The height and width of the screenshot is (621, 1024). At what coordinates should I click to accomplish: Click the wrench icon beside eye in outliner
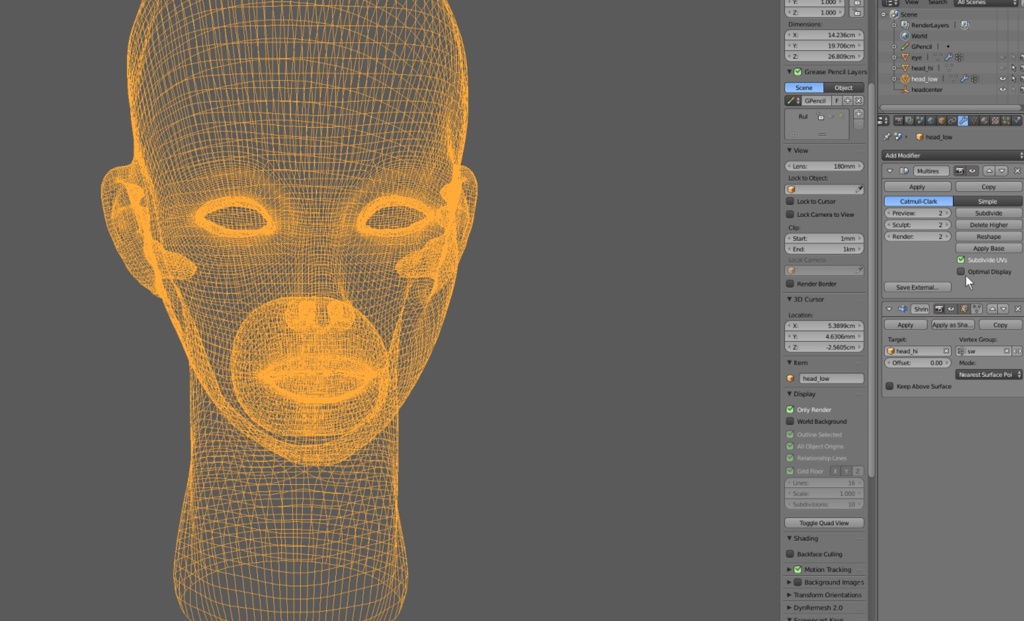coord(949,57)
